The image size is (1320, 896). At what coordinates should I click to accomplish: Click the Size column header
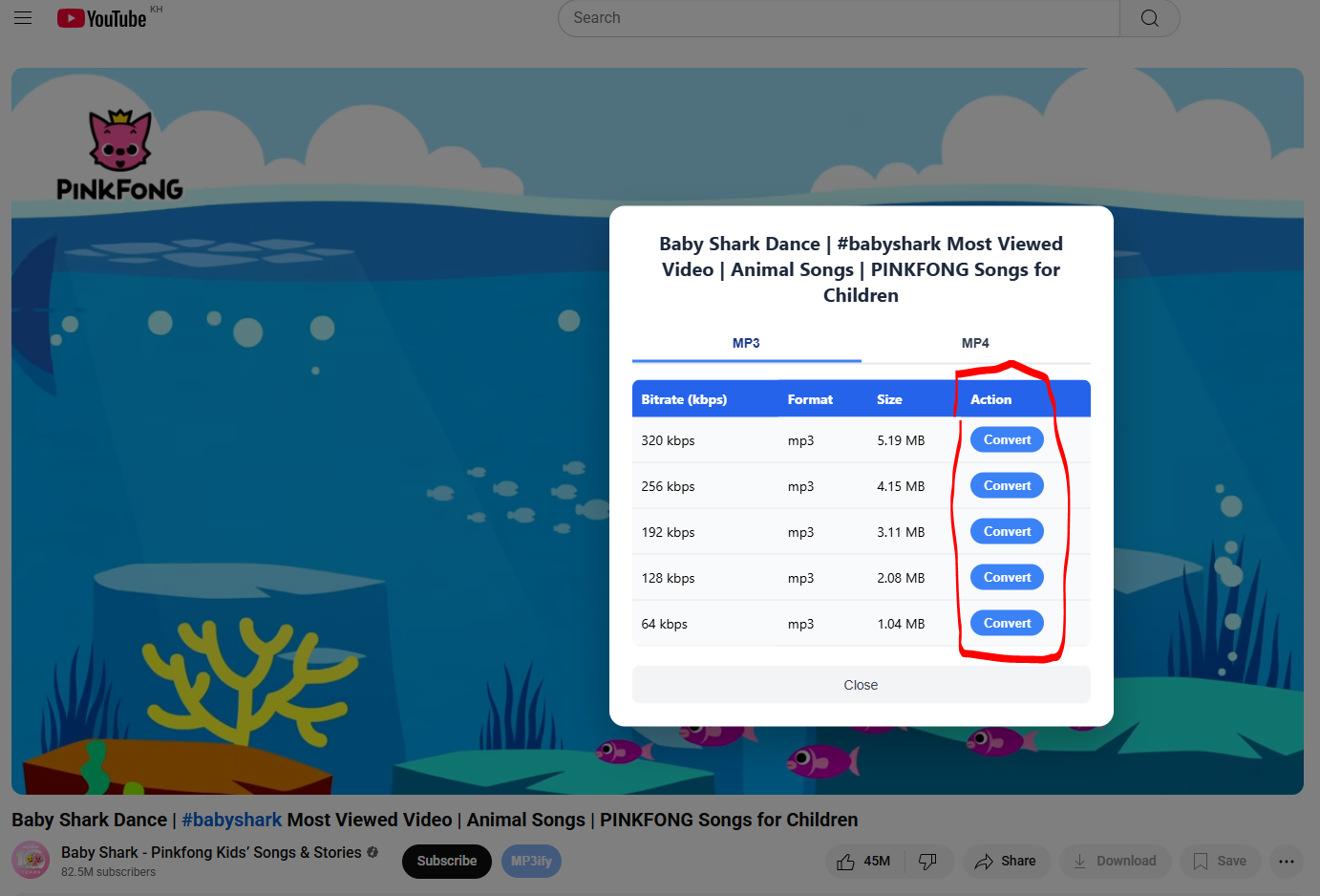point(889,399)
